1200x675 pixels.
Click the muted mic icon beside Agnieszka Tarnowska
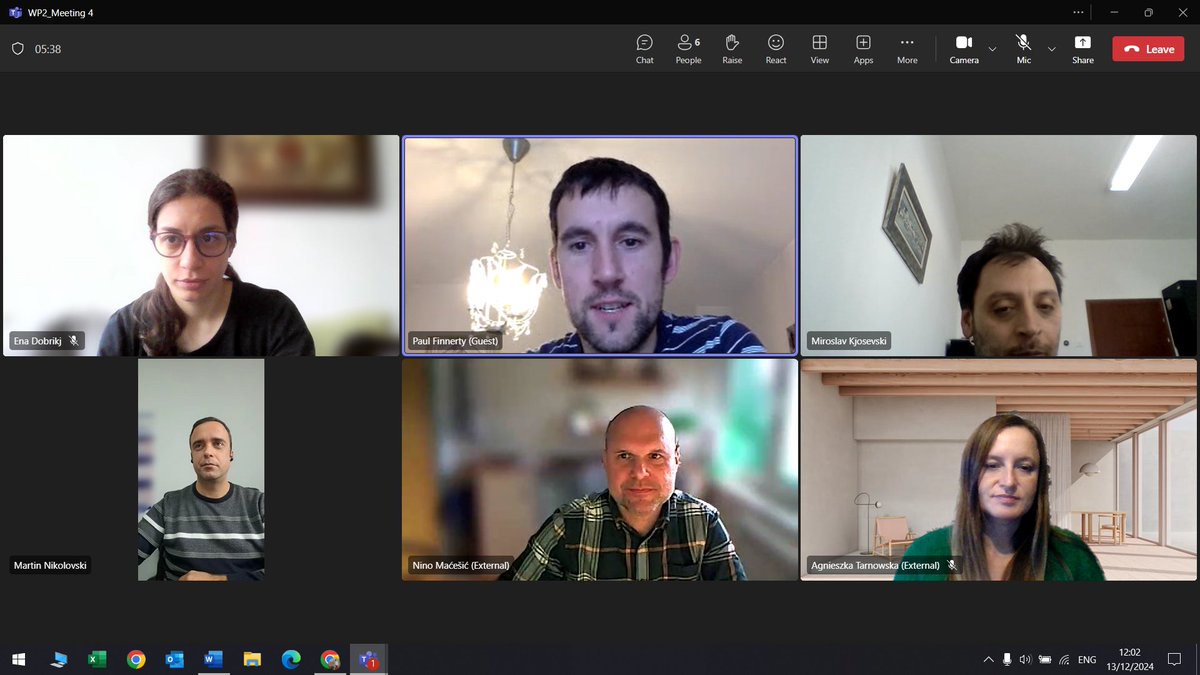click(952, 565)
